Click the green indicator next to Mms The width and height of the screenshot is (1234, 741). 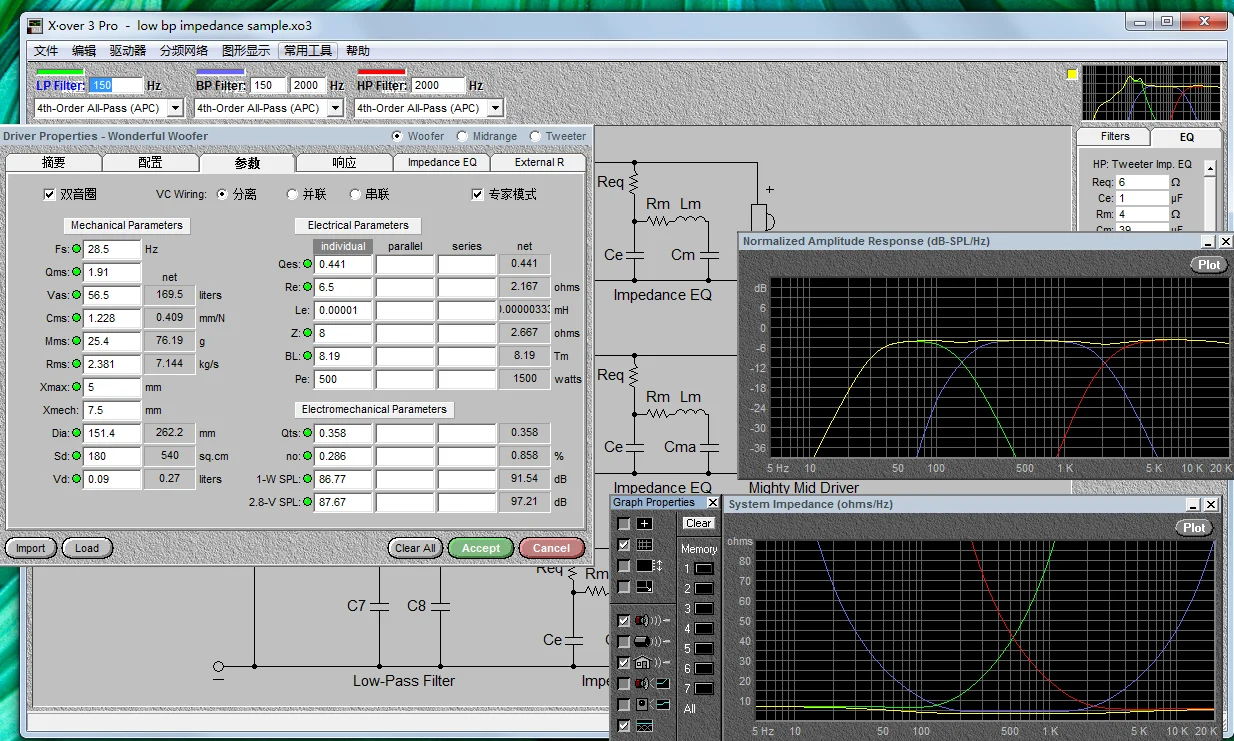[76, 341]
